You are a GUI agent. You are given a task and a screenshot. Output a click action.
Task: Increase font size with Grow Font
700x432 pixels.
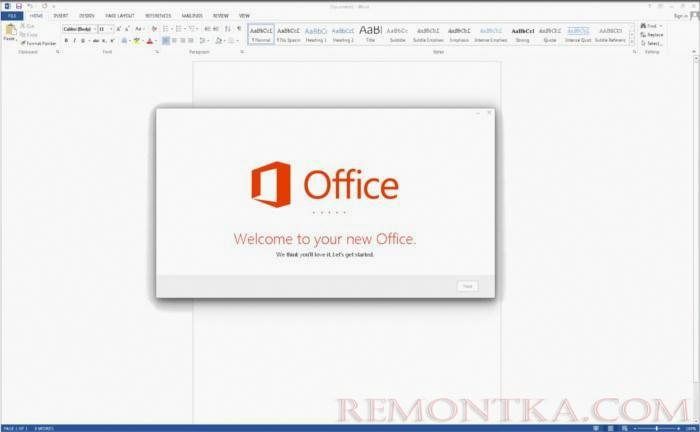point(118,29)
